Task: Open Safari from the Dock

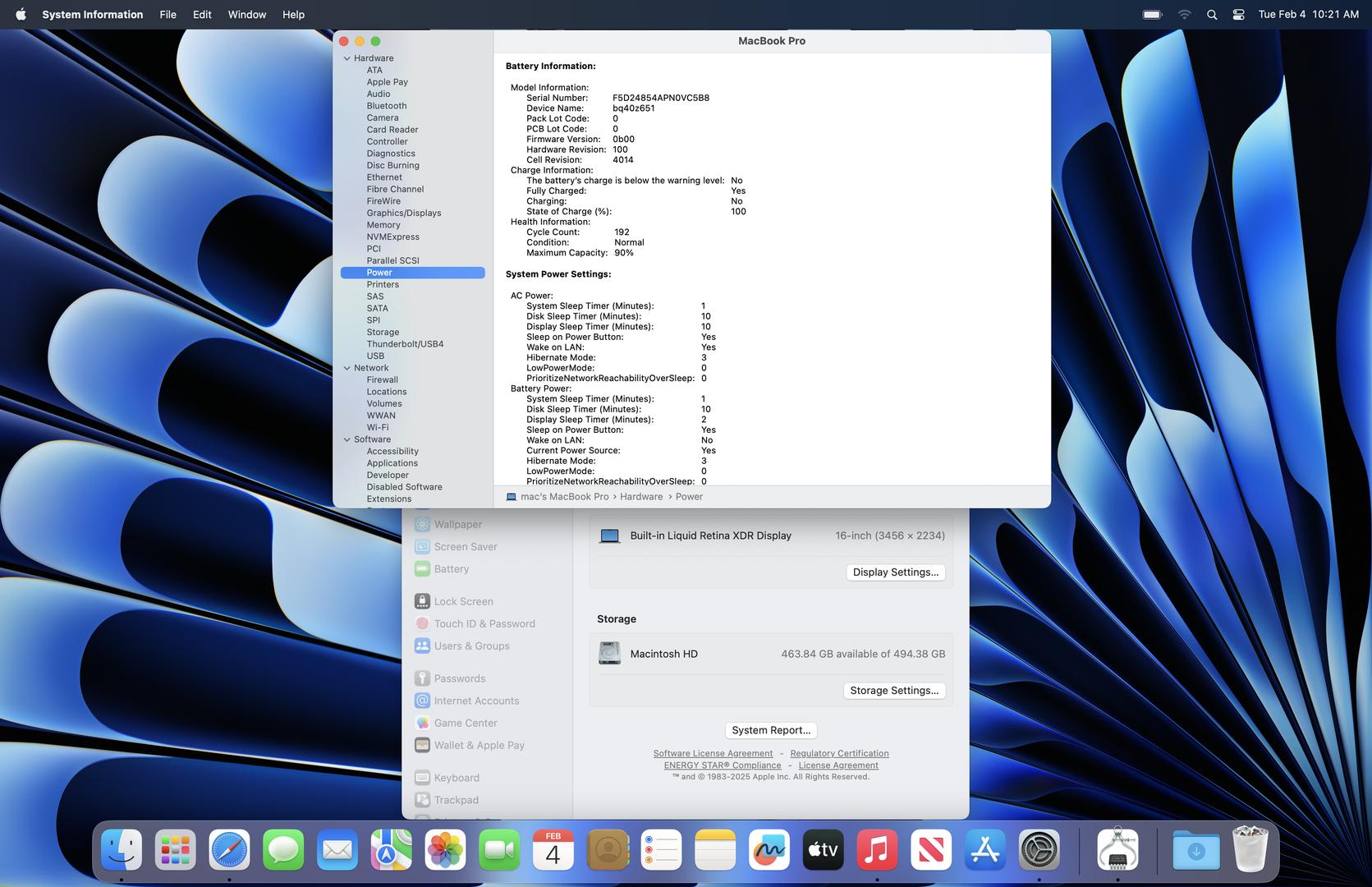Action: (229, 850)
